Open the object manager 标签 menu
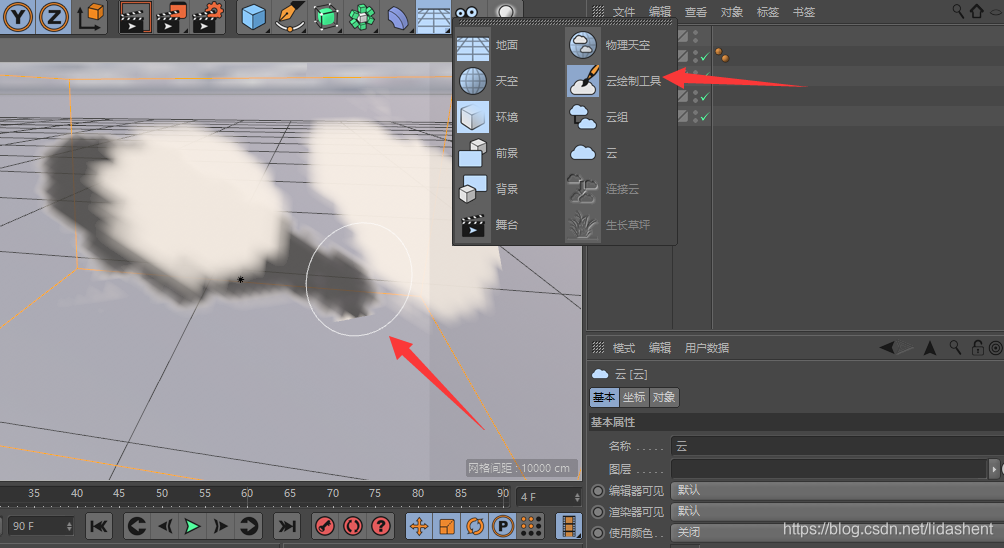Viewport: 1004px width, 548px height. (x=767, y=12)
